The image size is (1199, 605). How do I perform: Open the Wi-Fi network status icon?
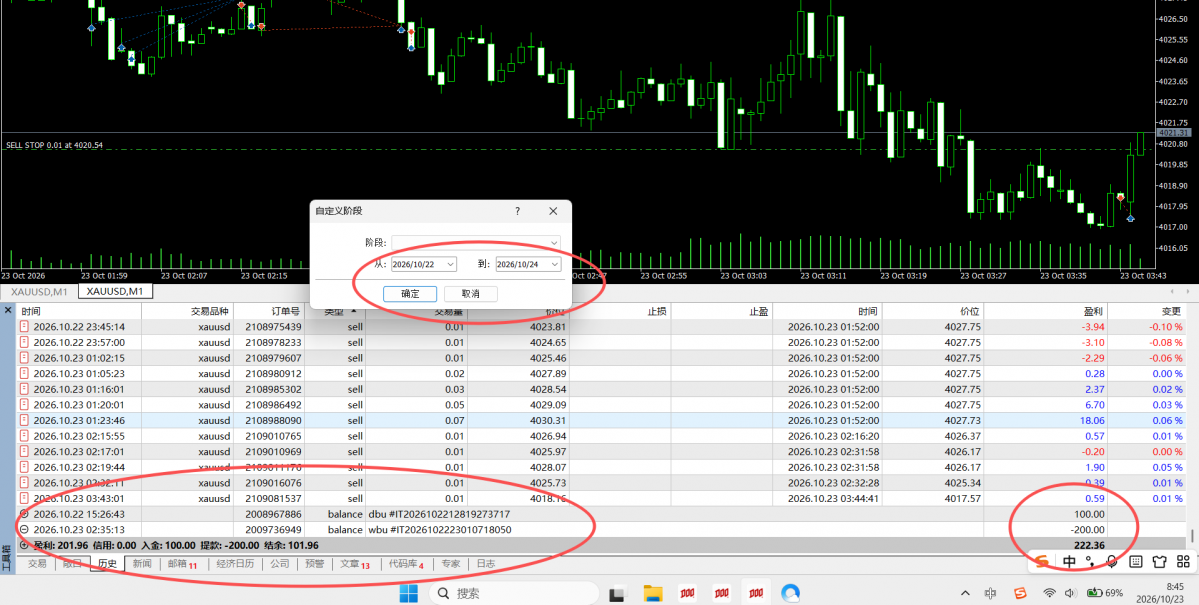(1049, 593)
